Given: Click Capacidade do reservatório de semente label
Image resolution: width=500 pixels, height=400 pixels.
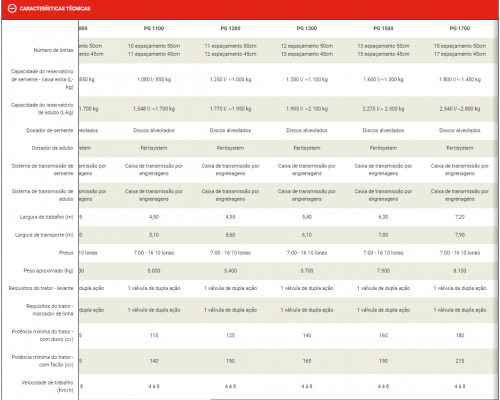Looking at the screenshot, I should pos(42,79).
